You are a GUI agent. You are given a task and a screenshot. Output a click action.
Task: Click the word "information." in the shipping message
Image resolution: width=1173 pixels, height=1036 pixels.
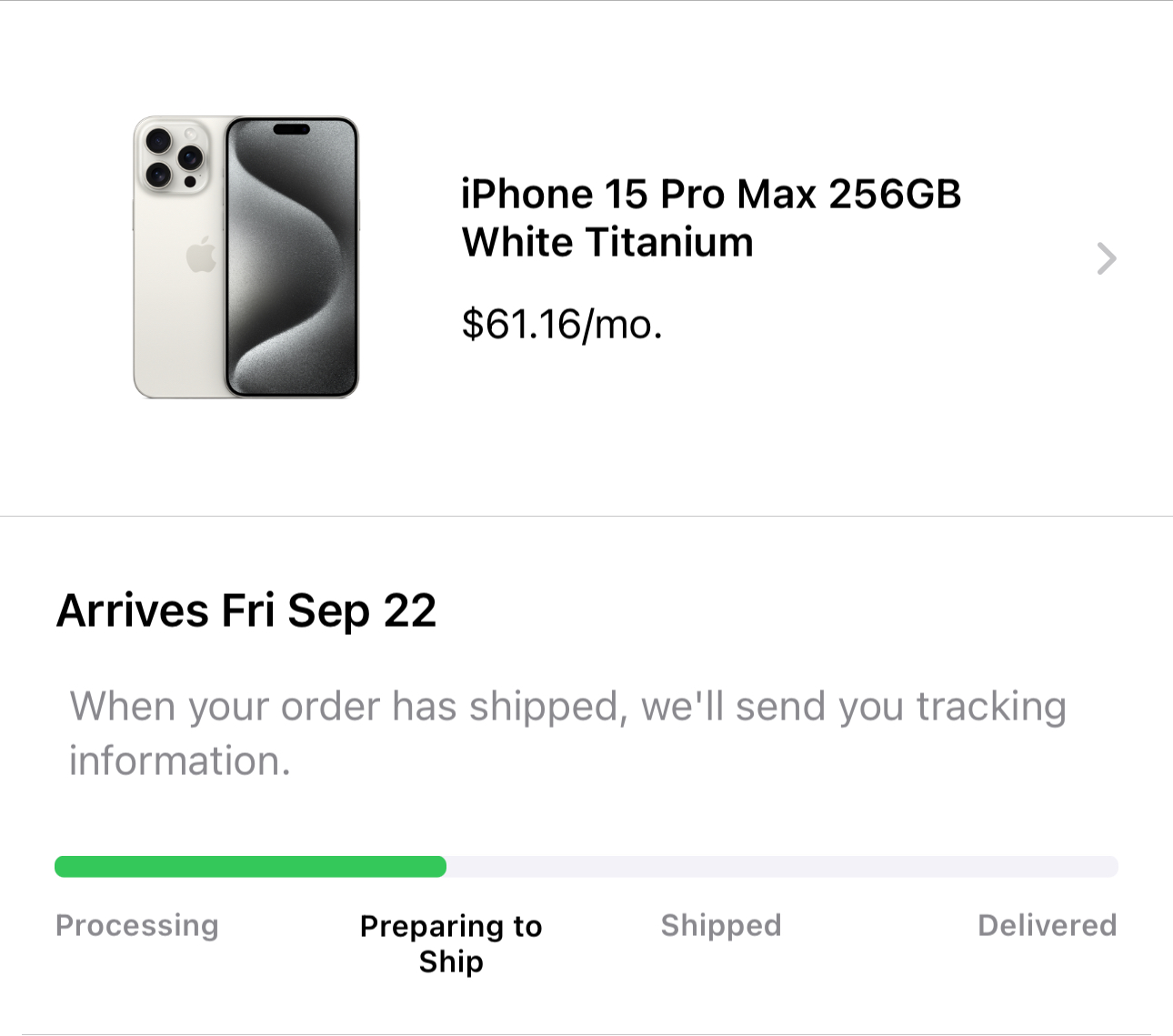coord(180,761)
